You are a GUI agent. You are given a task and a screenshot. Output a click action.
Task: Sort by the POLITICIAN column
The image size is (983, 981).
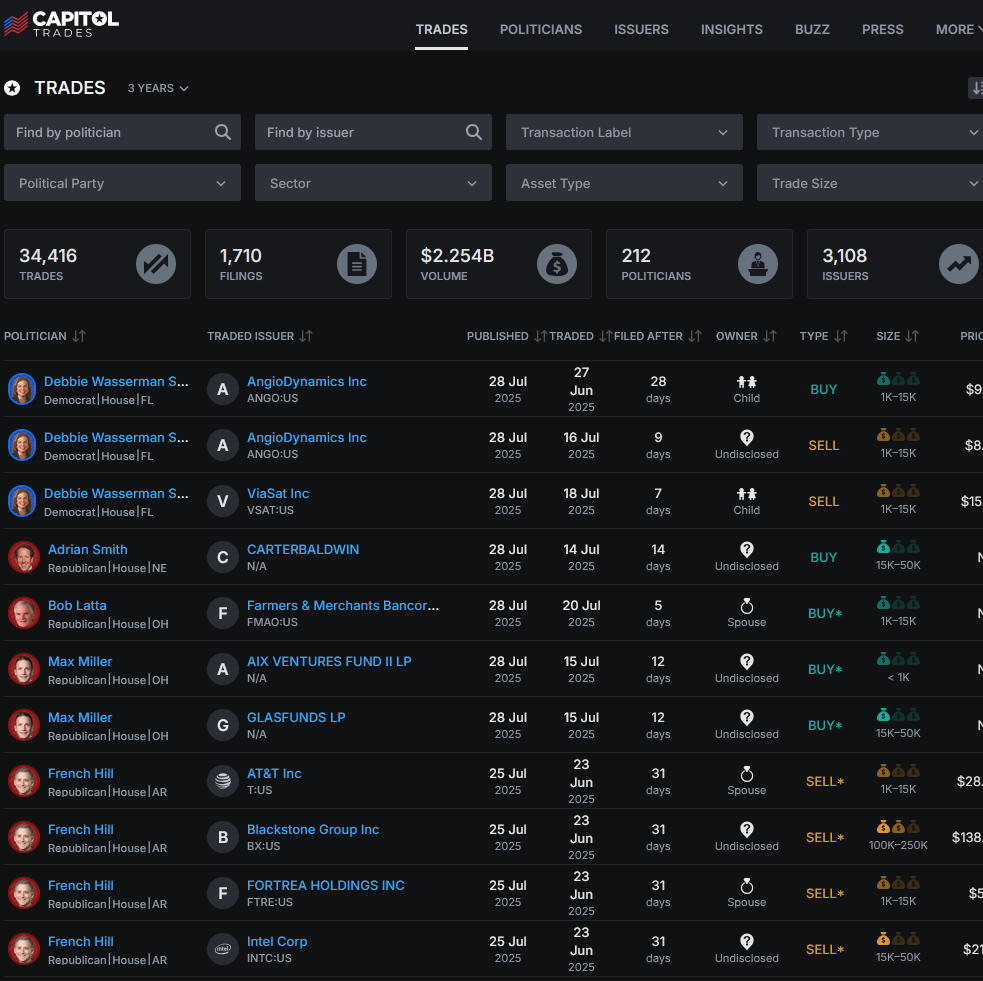[45, 337]
